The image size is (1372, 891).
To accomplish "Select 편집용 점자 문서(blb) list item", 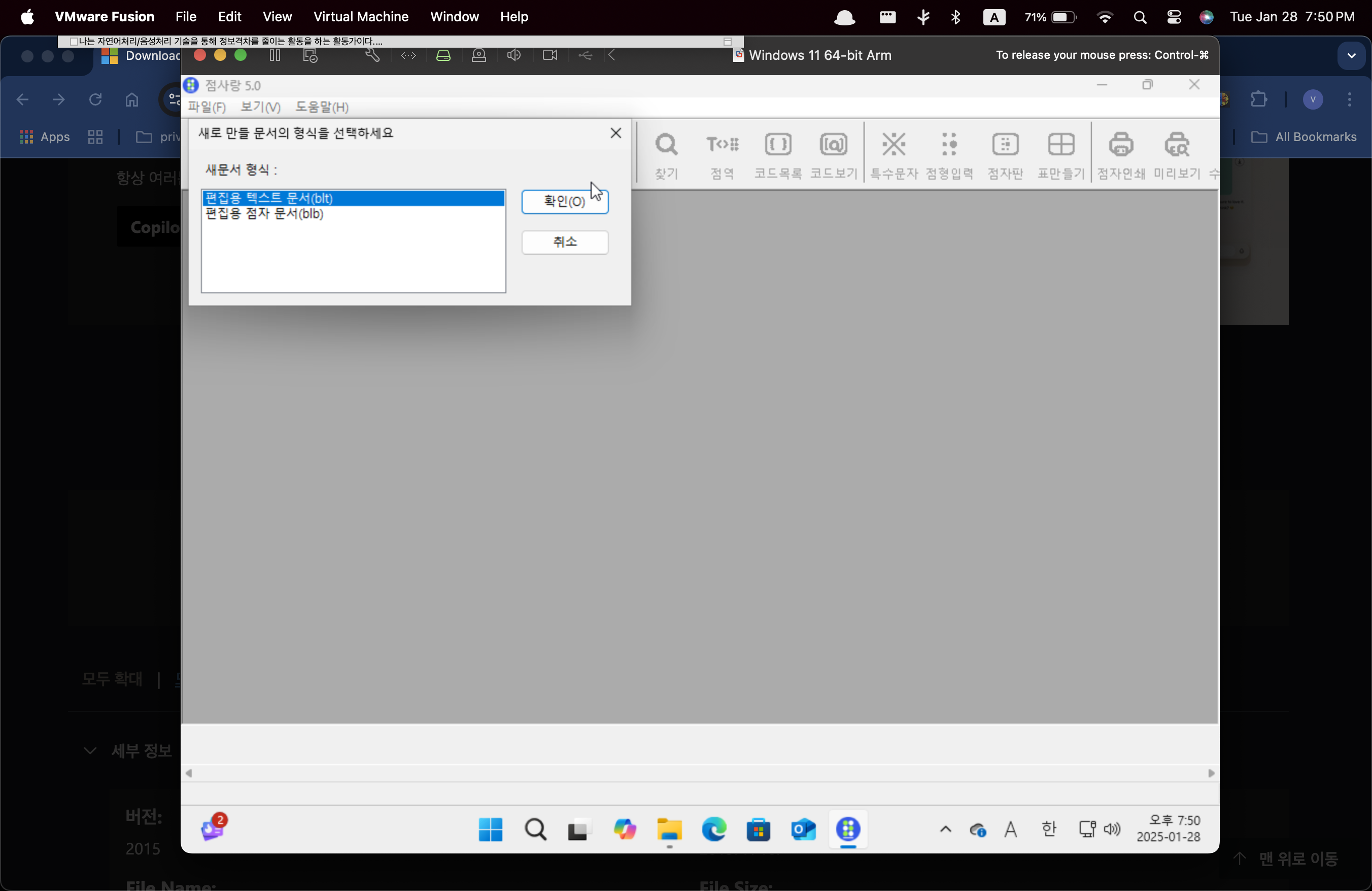I will (x=264, y=214).
